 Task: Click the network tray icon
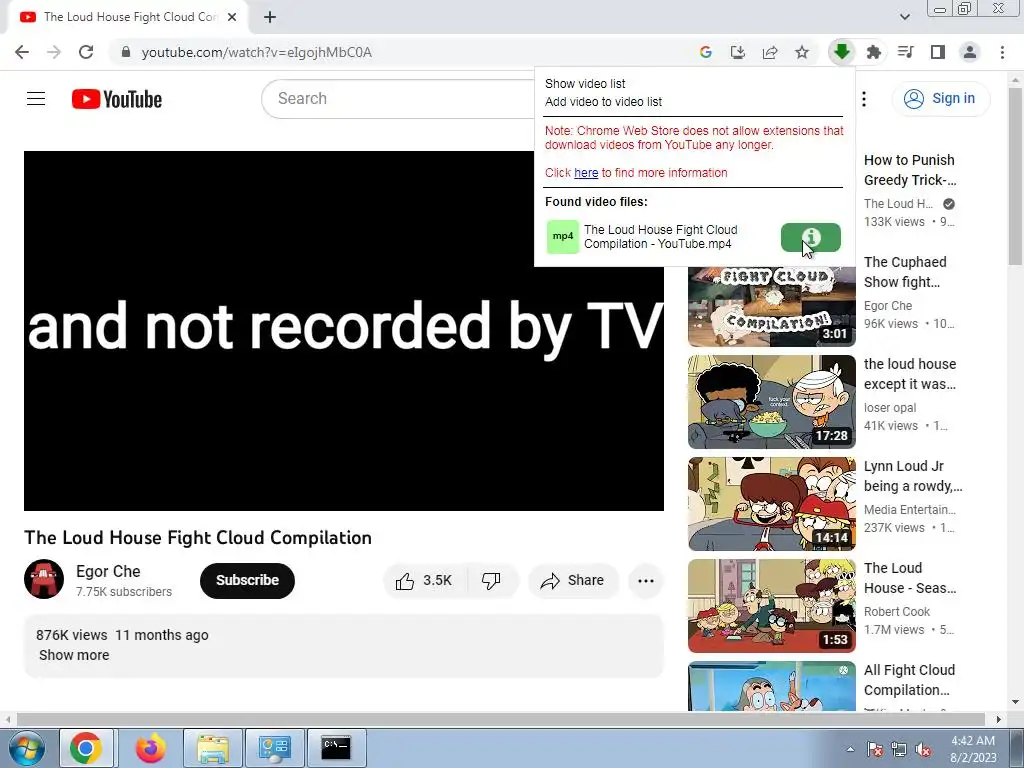click(x=899, y=749)
